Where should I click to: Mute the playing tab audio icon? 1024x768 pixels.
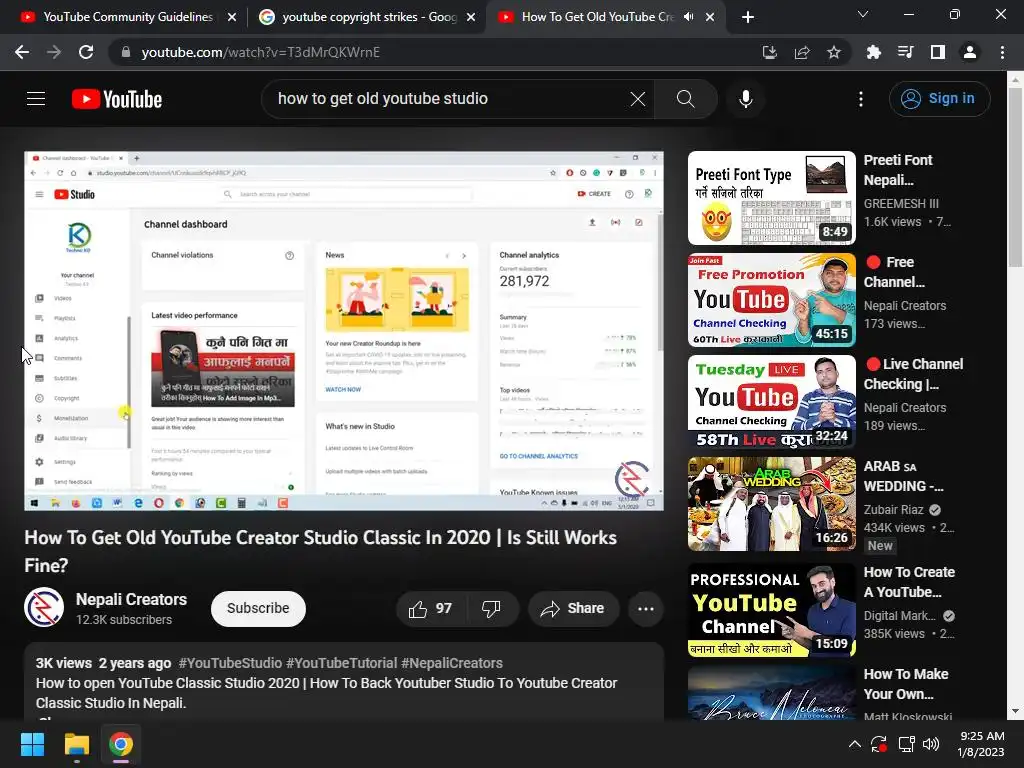688,17
